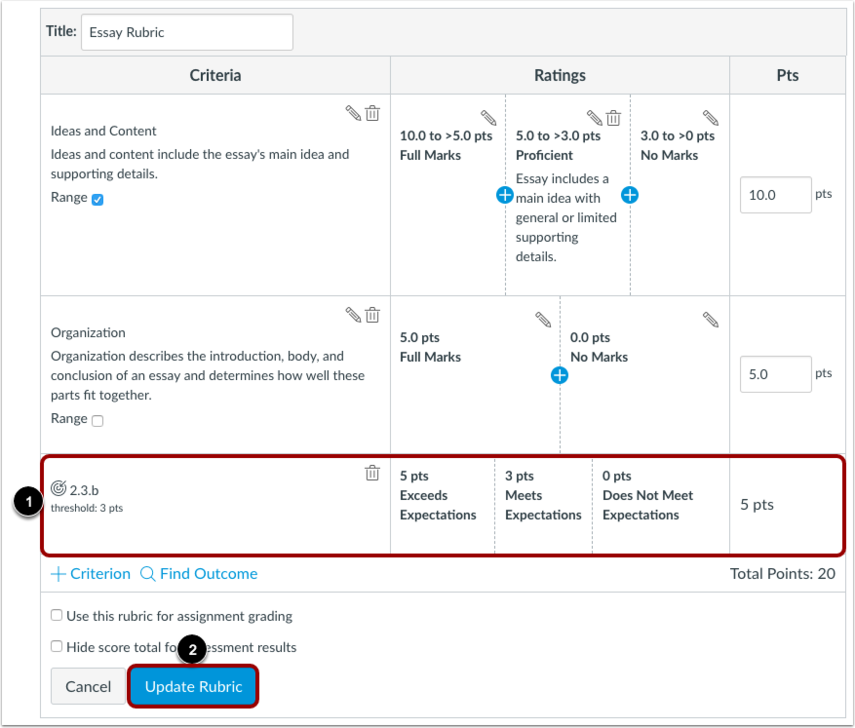Edit the Ideas and Content criterion pencil
The image size is (855, 728).
(x=353, y=113)
